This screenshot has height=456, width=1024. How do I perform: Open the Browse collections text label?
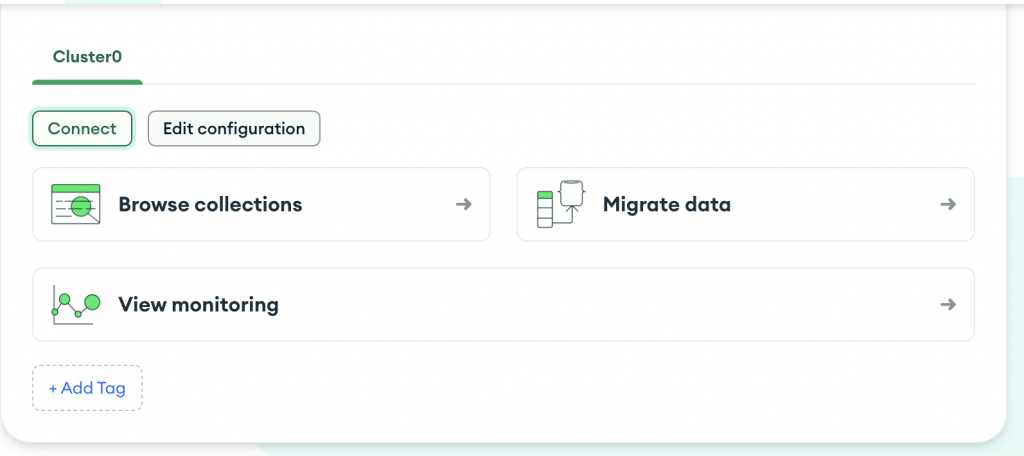(210, 204)
